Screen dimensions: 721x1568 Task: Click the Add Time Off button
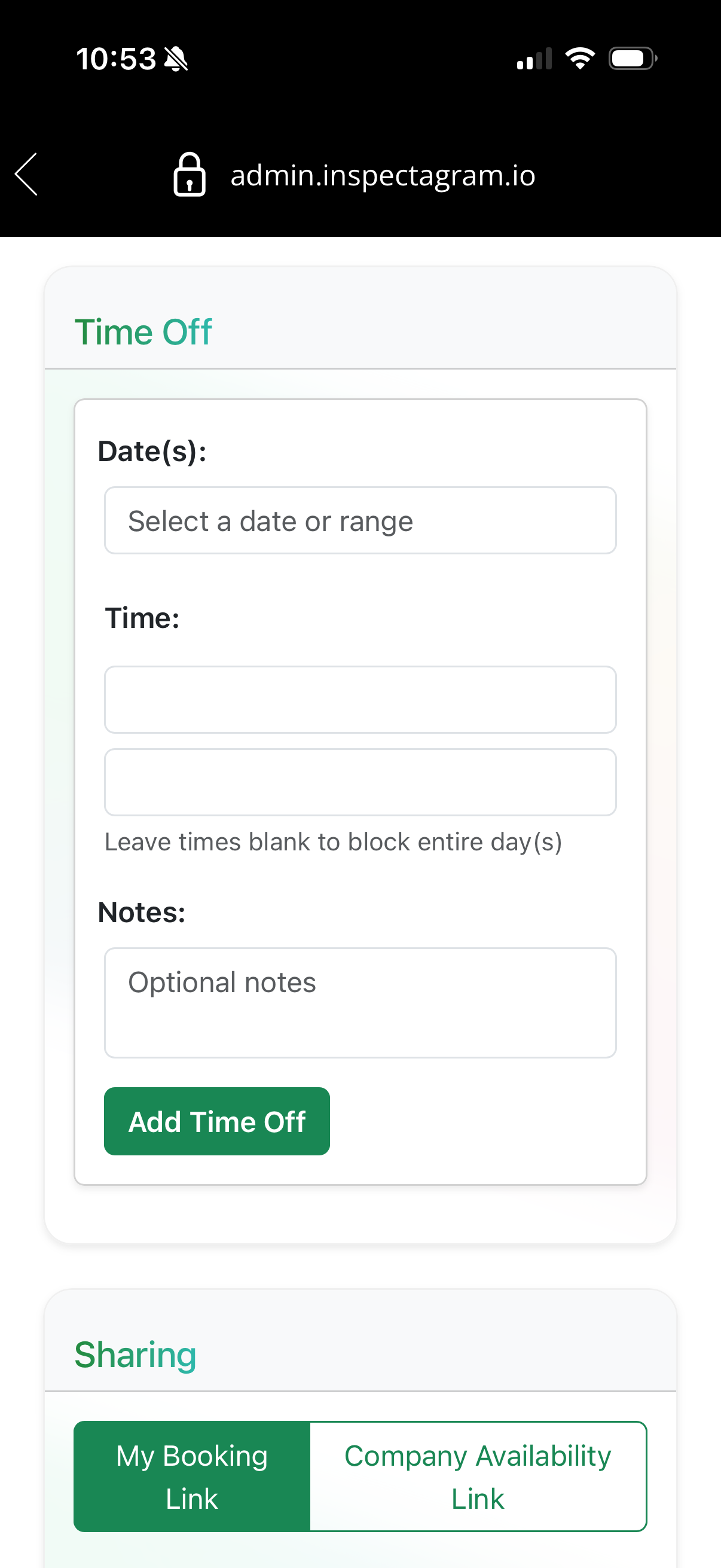[216, 1121]
